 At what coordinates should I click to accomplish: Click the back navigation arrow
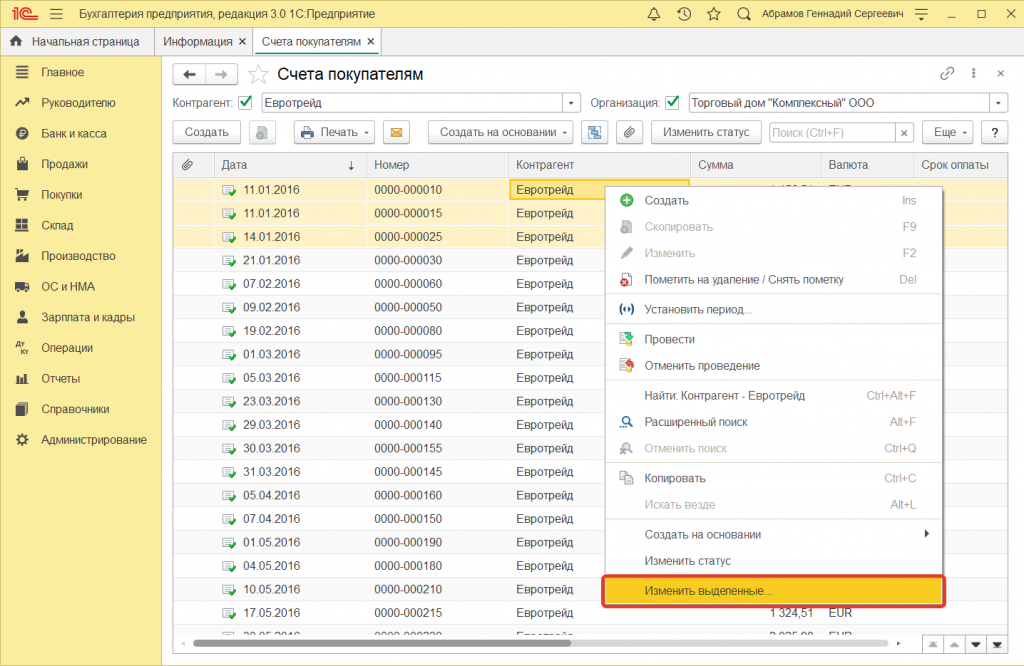click(x=190, y=74)
